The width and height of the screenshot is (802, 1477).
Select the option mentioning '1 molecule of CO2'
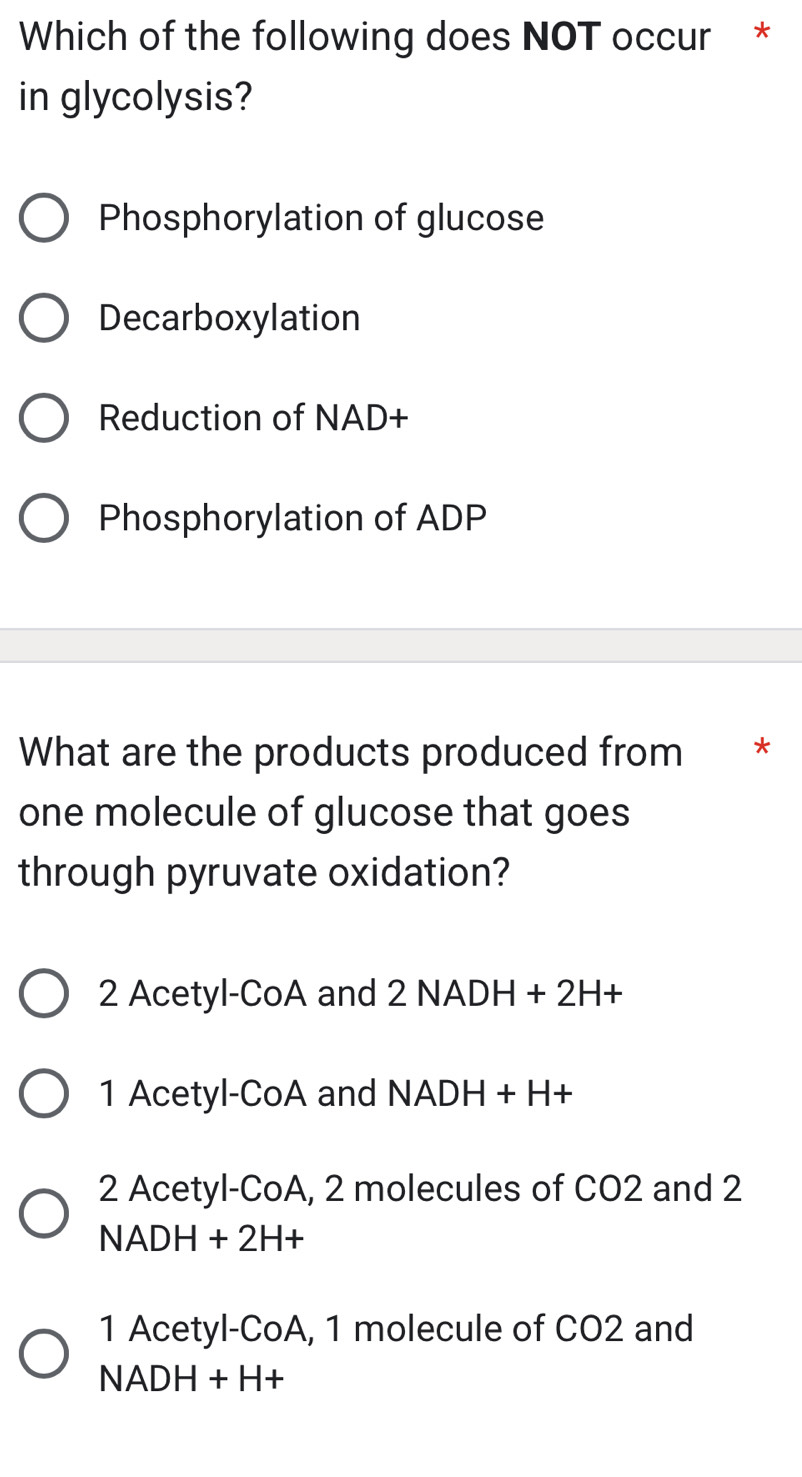pos(43,1352)
